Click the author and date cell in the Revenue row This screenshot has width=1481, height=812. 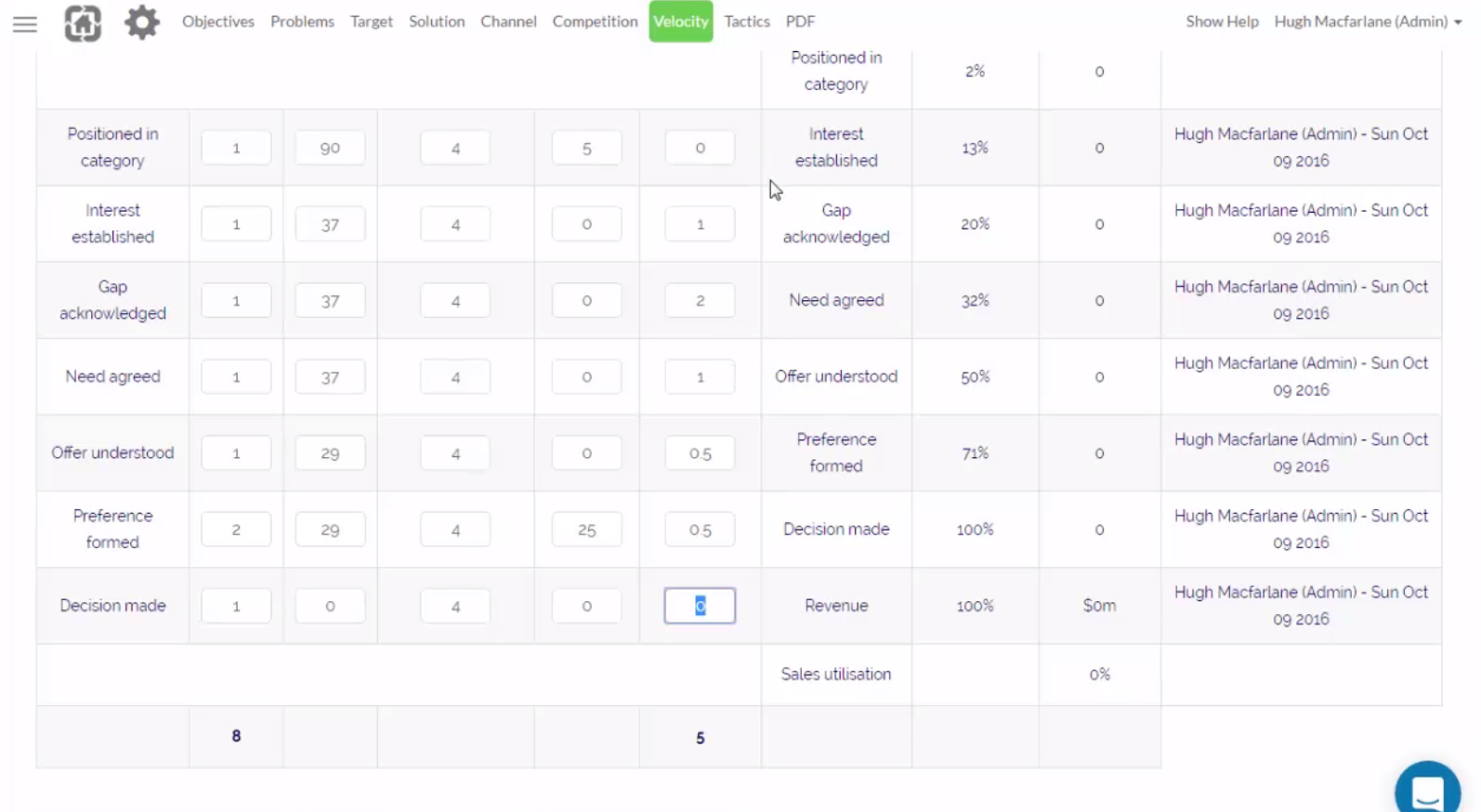click(1301, 606)
